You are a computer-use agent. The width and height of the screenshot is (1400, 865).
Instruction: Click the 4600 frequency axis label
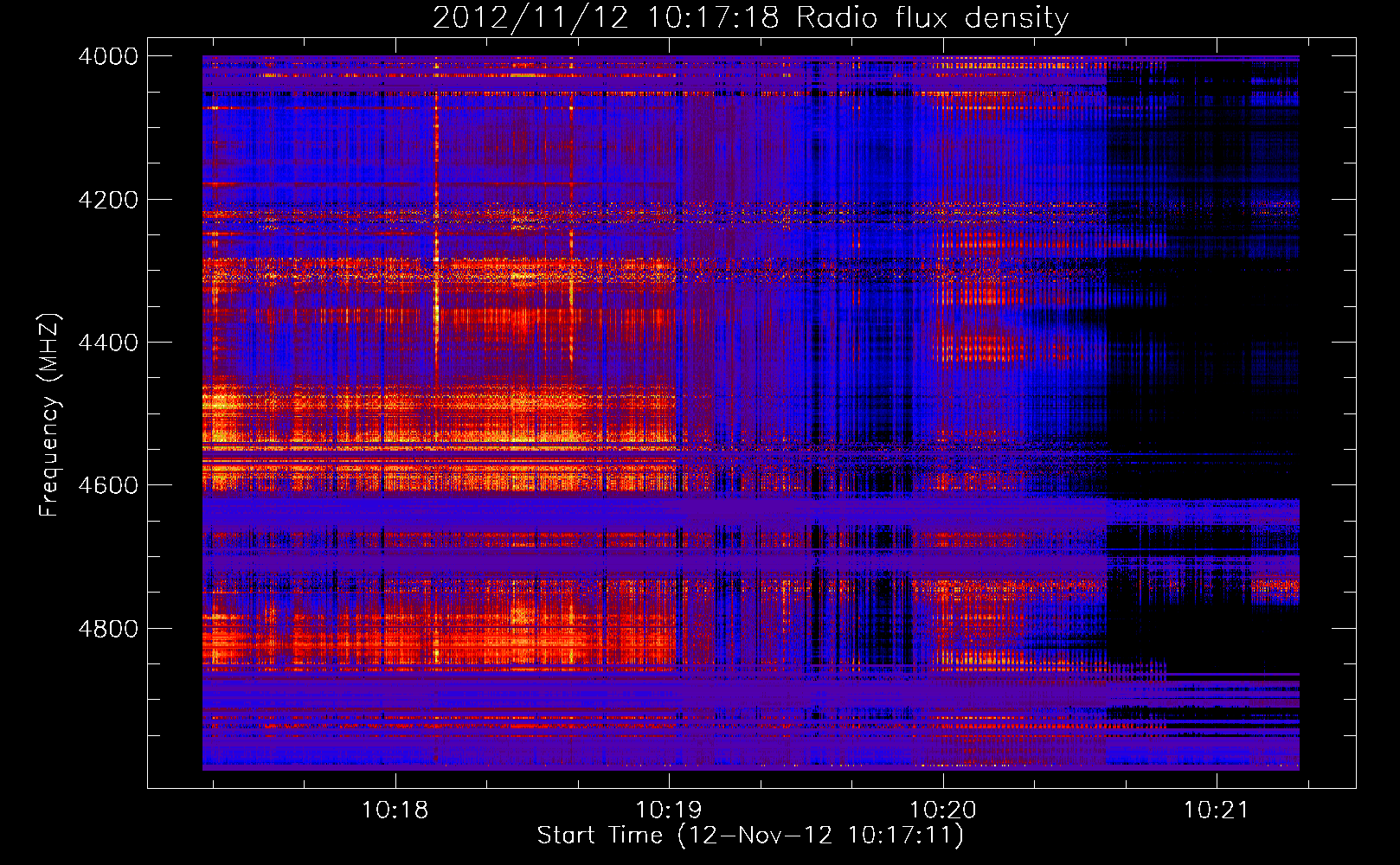108,485
